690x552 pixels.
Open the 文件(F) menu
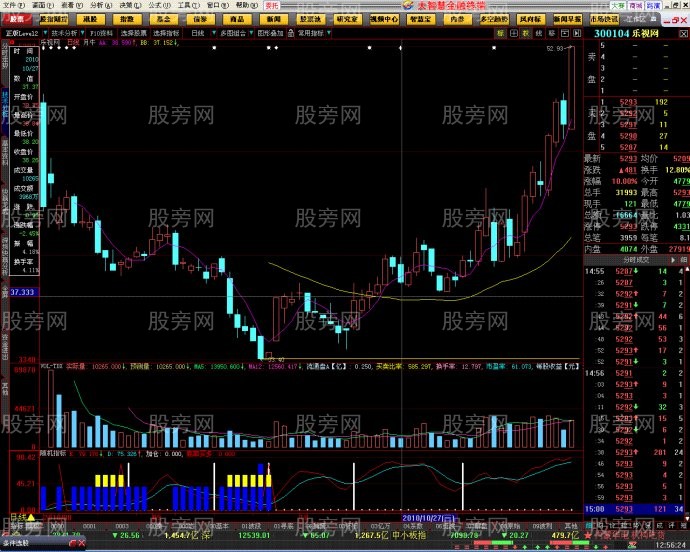click(x=15, y=5)
